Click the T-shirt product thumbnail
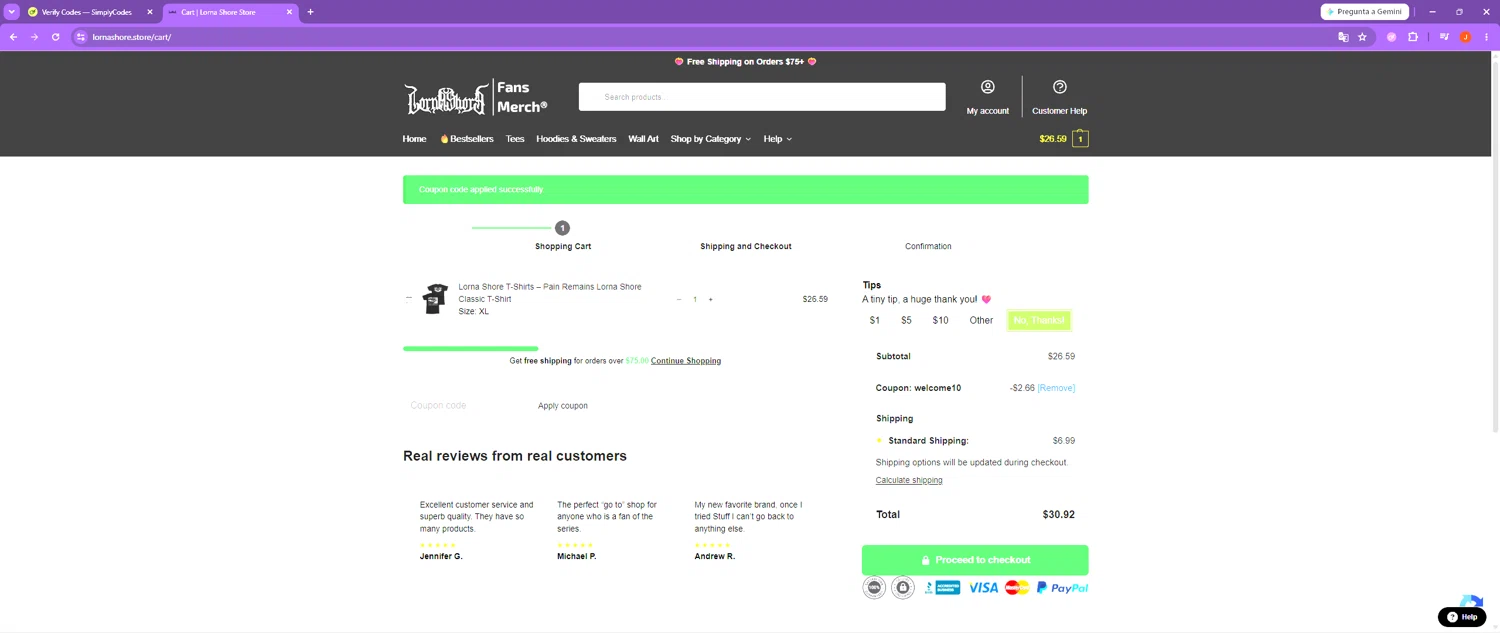Viewport: 1500px width, 633px height. pyautogui.click(x=435, y=298)
